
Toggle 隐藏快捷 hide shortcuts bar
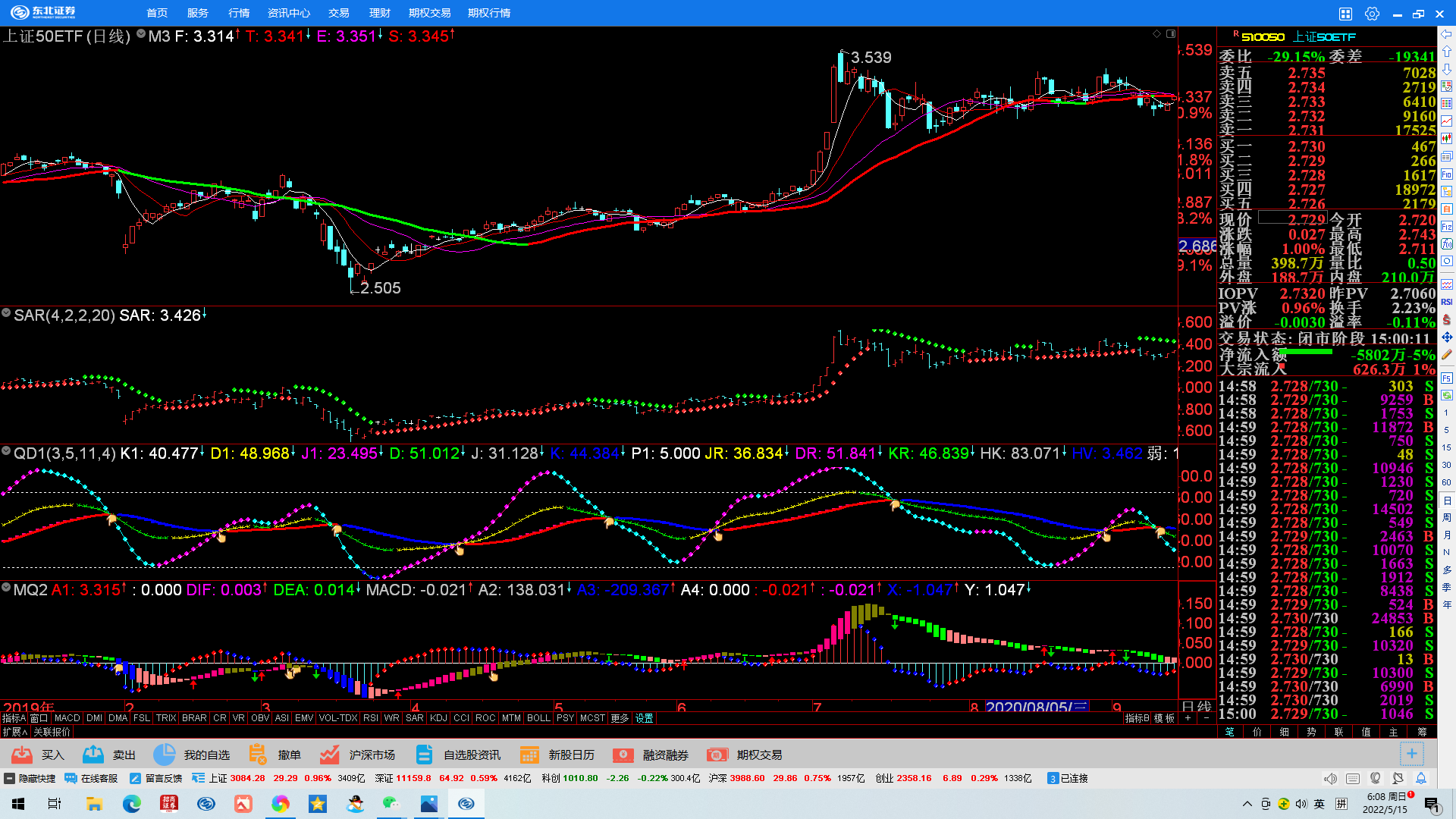30,778
